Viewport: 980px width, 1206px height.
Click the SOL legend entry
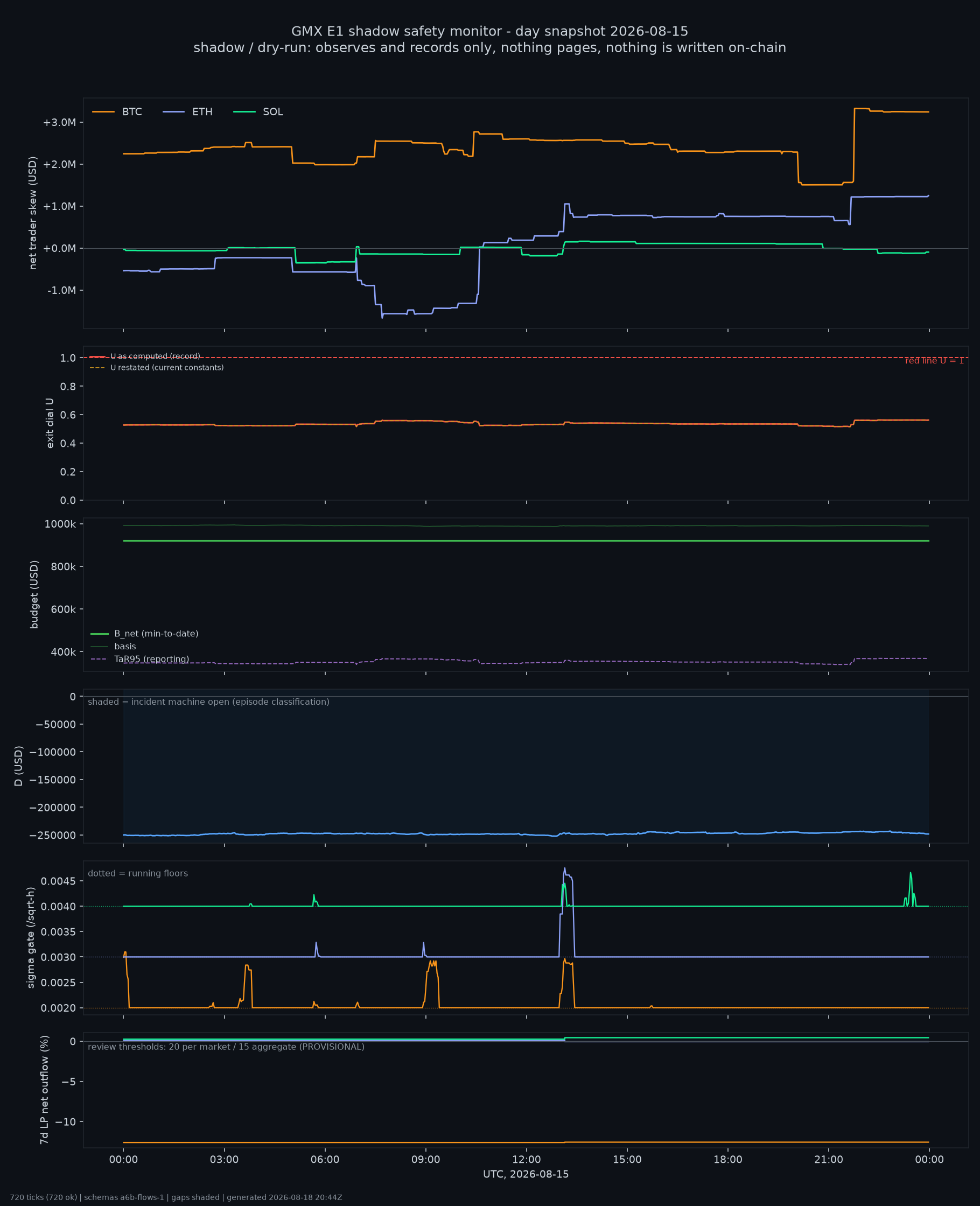(258, 112)
